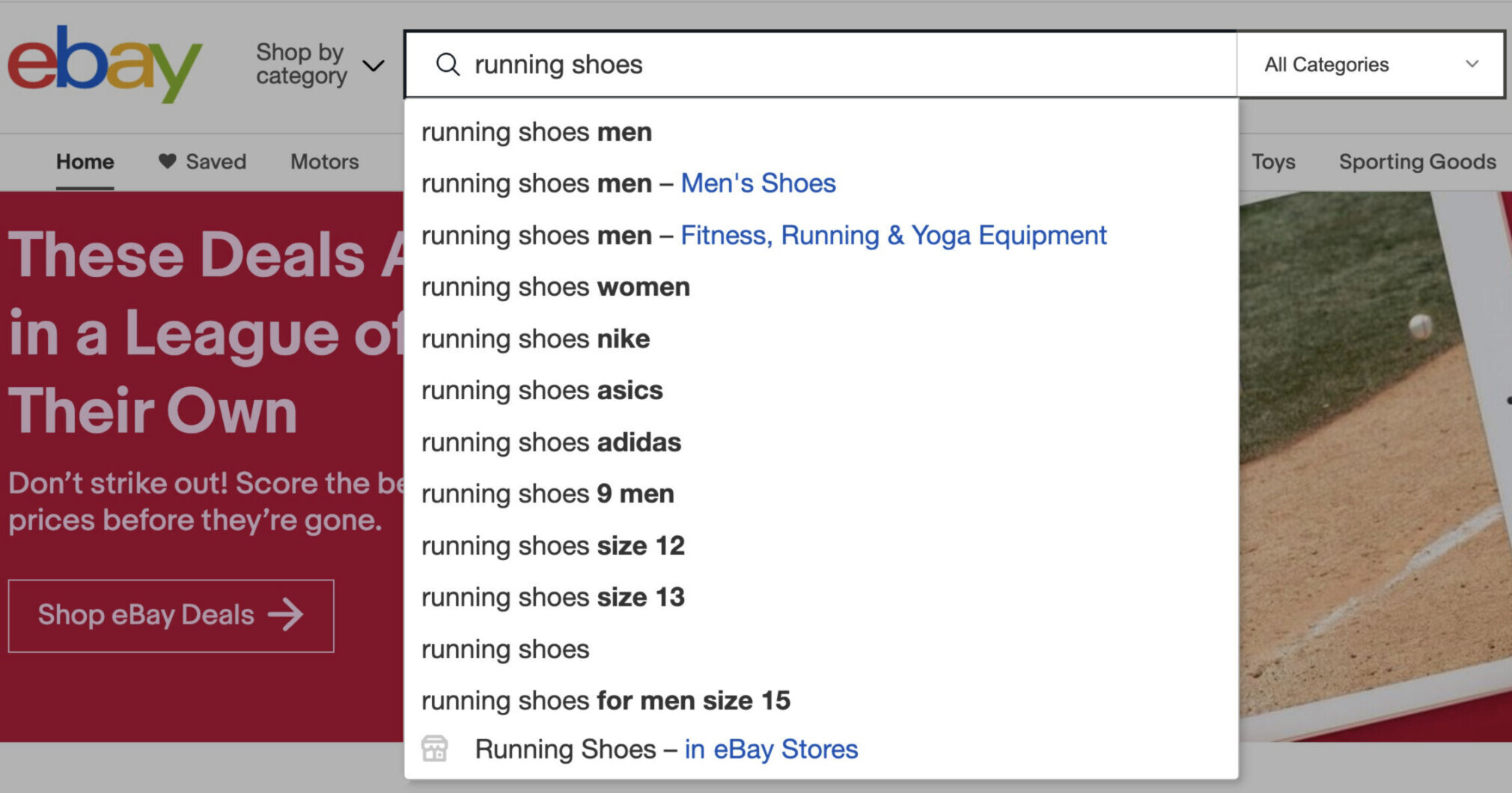Choose the plain 'running shoes men' suggestion
The width and height of the screenshot is (1512, 793).
point(821,132)
